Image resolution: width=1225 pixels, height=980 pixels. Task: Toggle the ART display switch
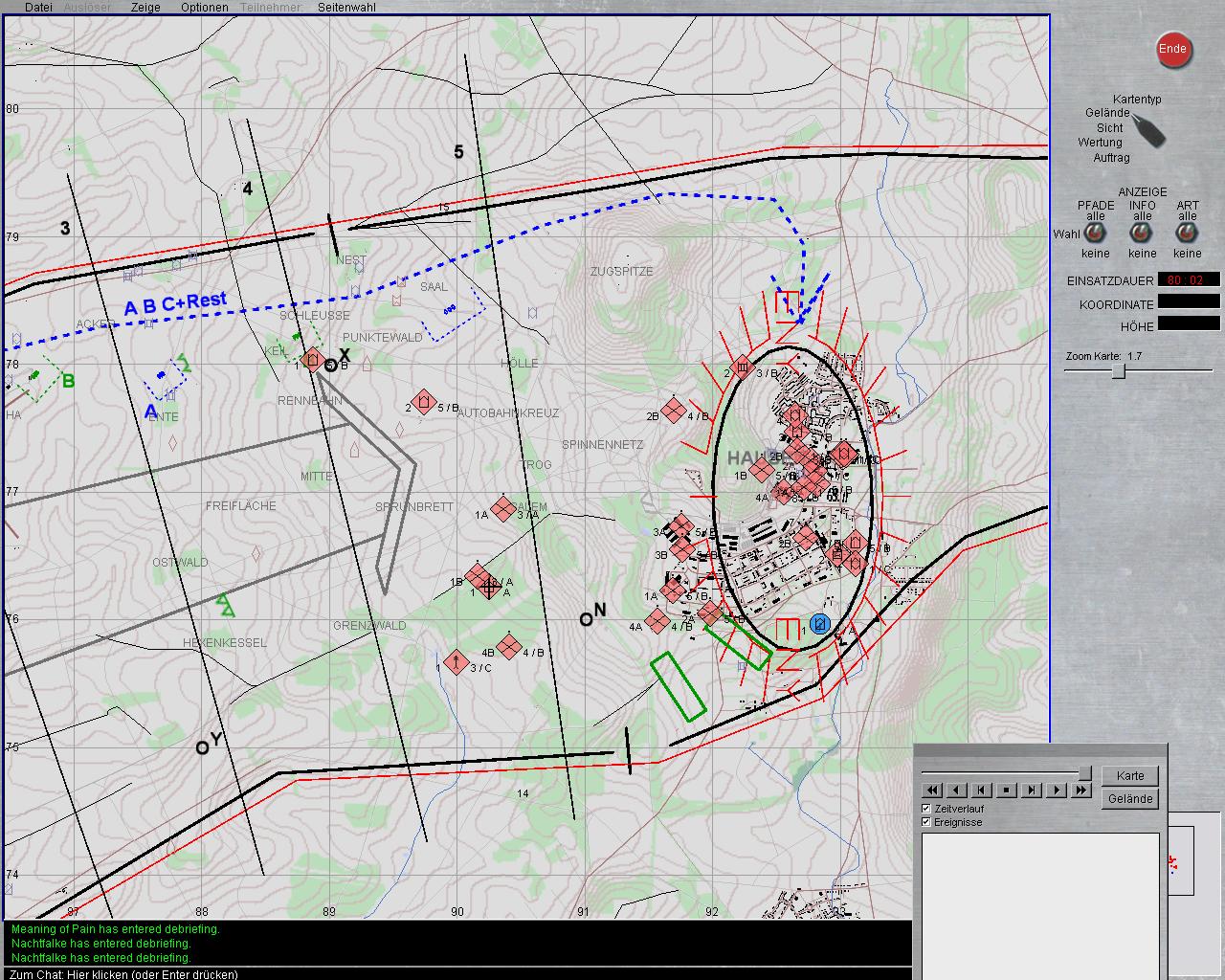click(1187, 234)
